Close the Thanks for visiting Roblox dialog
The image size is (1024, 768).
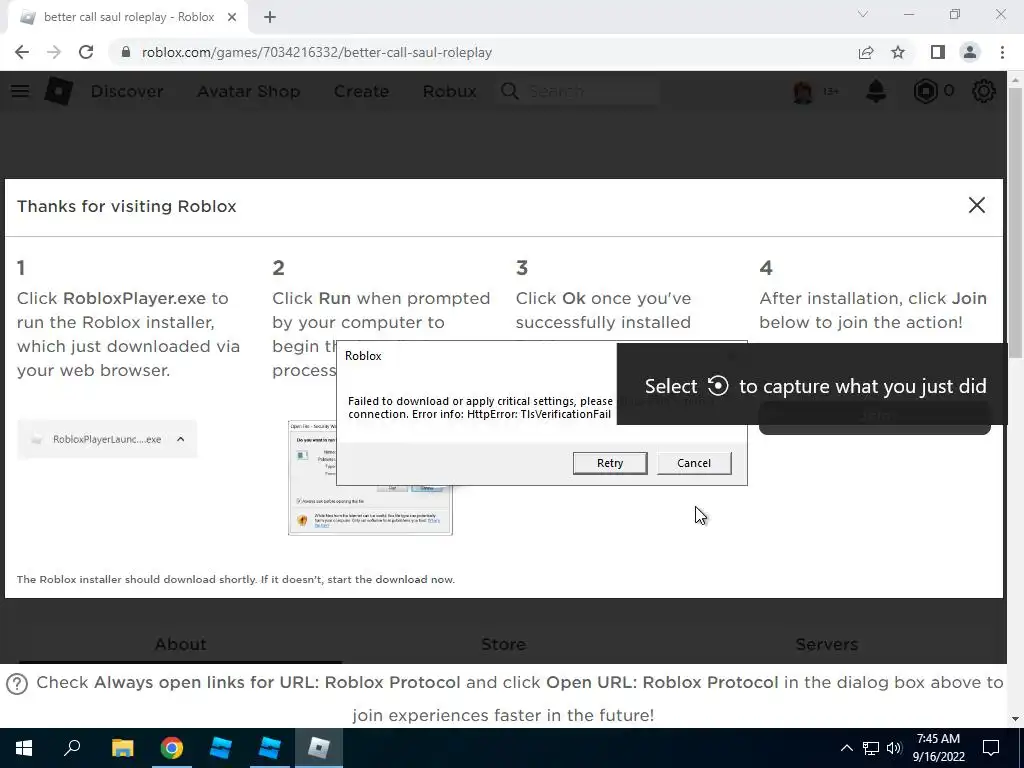tap(976, 205)
